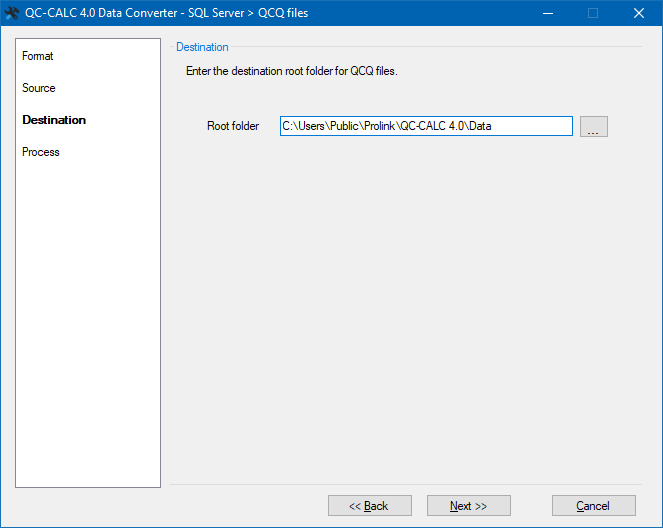Go back with the << Back button

point(370,506)
